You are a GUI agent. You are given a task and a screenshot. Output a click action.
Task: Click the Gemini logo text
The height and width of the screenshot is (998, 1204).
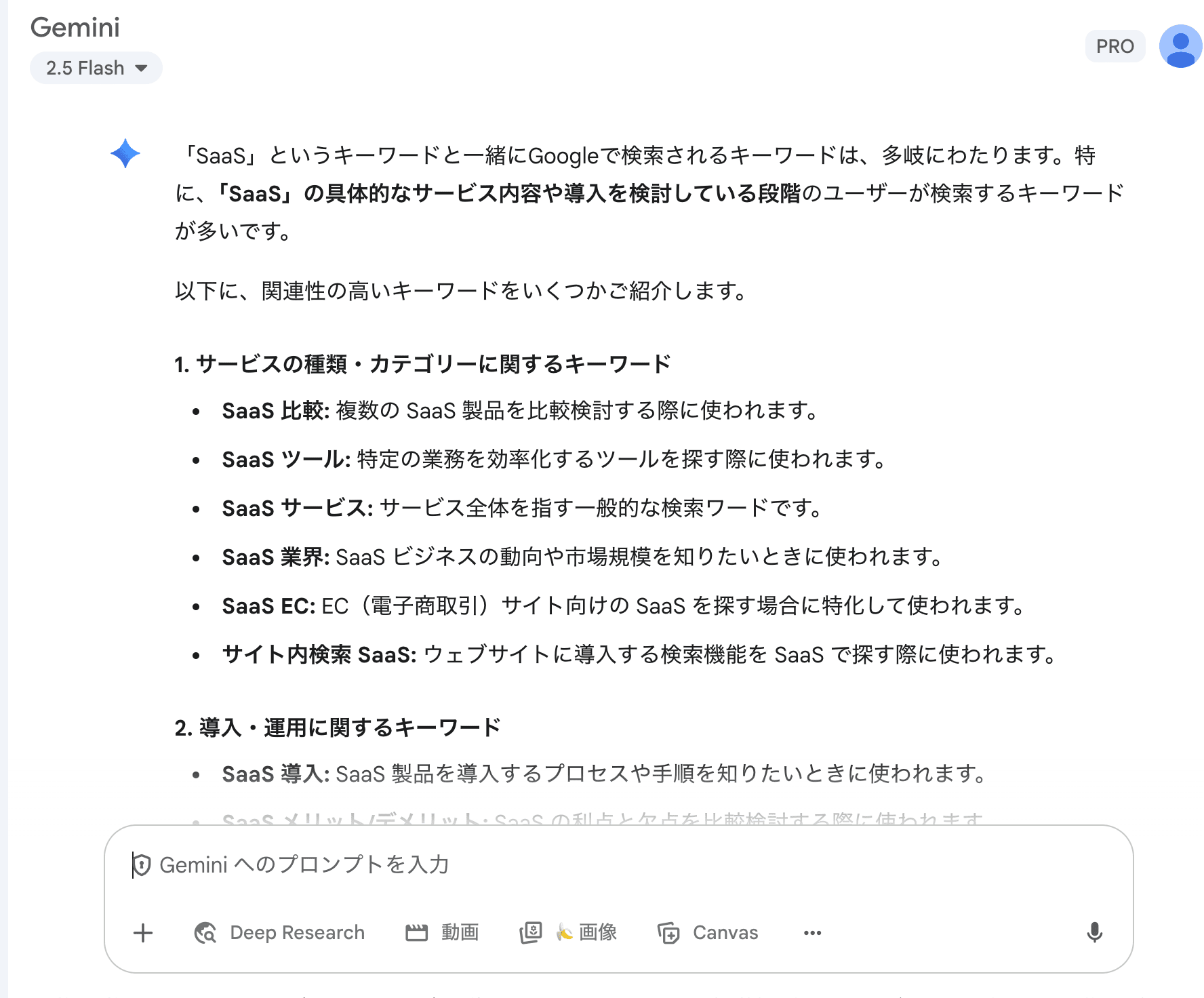coord(75,27)
